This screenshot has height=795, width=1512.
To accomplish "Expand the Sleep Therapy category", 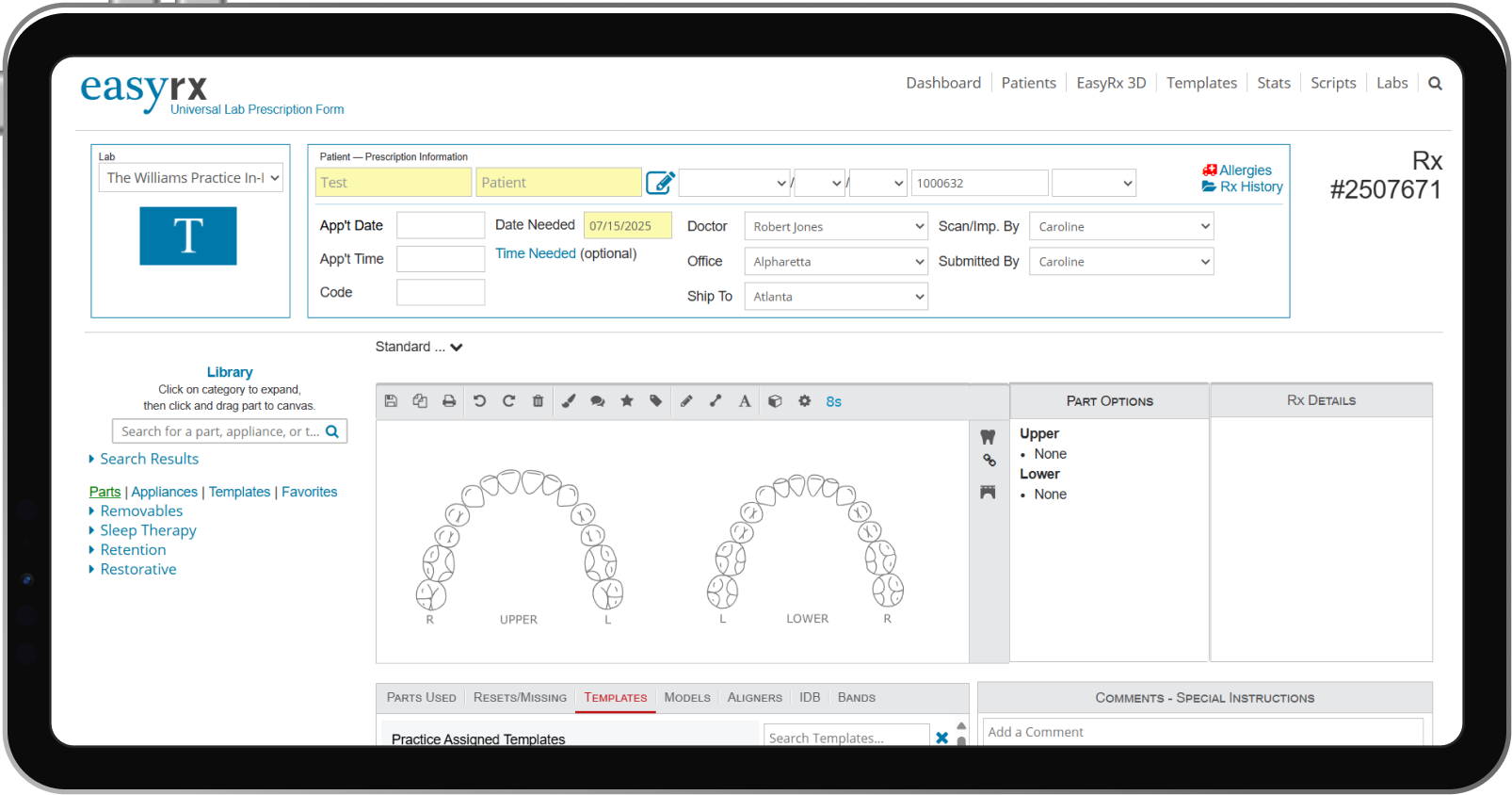I will 148,530.
